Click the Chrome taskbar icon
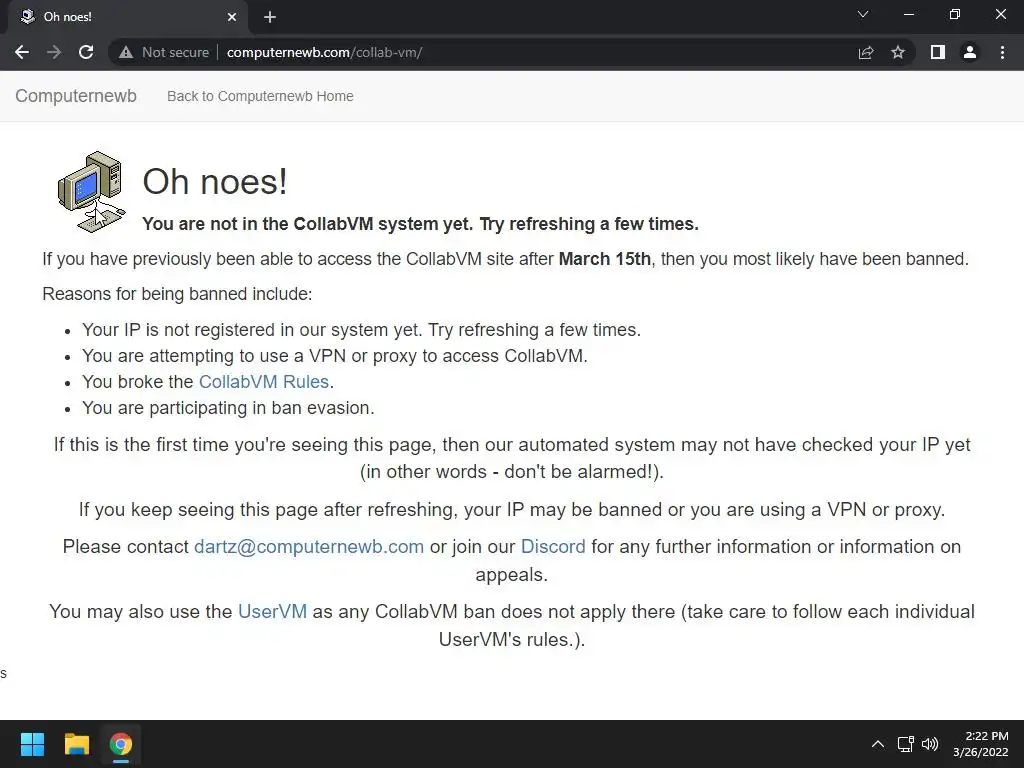Image resolution: width=1024 pixels, height=768 pixels. [121, 744]
